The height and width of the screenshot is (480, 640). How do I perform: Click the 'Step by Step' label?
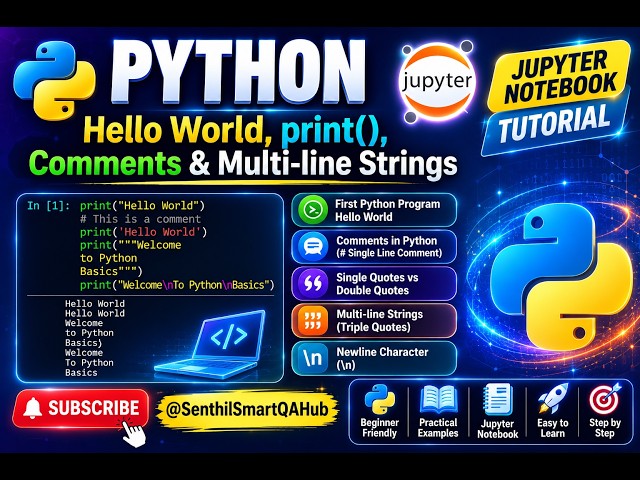pyautogui.click(x=605, y=428)
